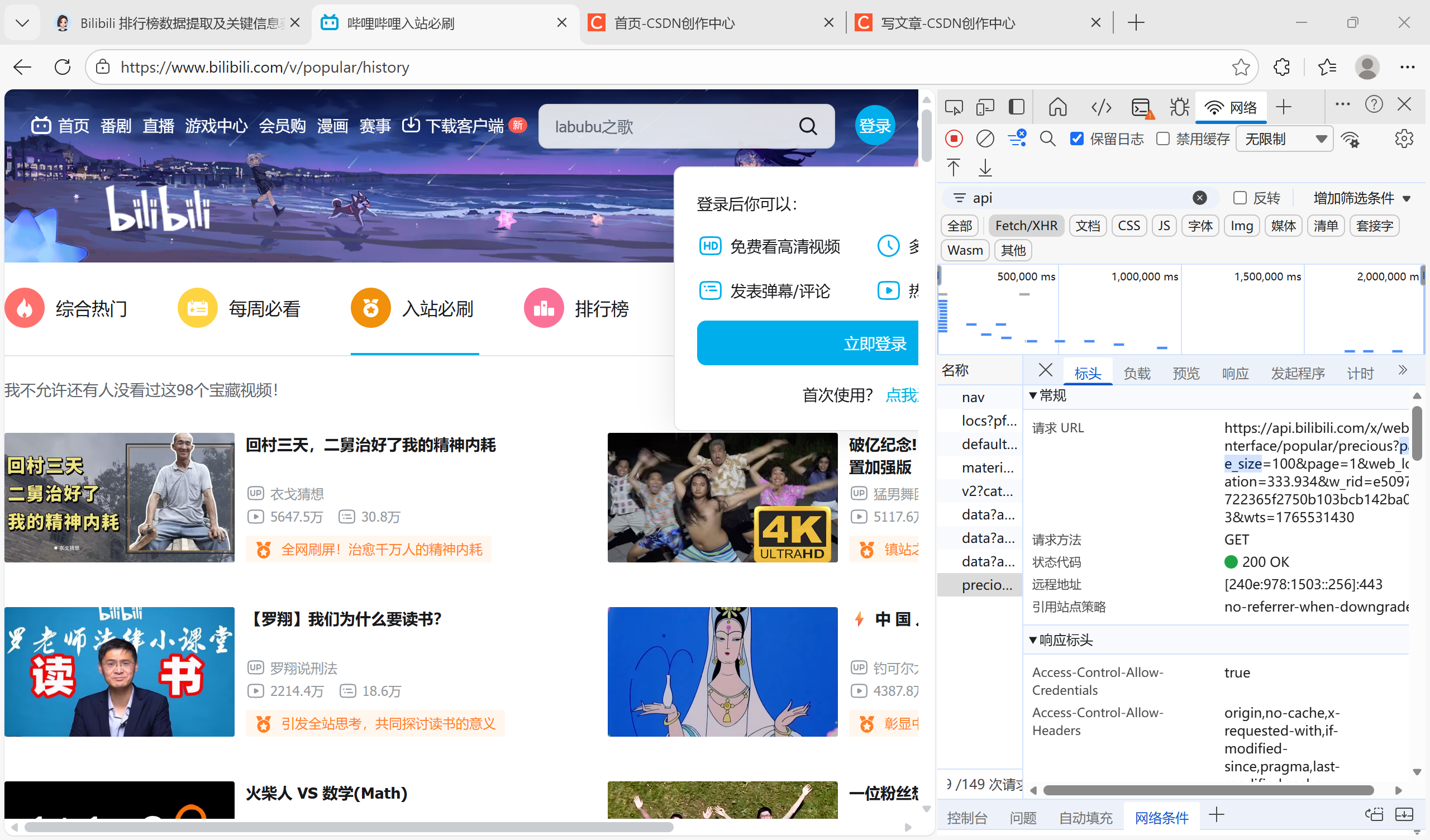Select the inspect element tool
This screenshot has width=1430, height=840.
954,107
